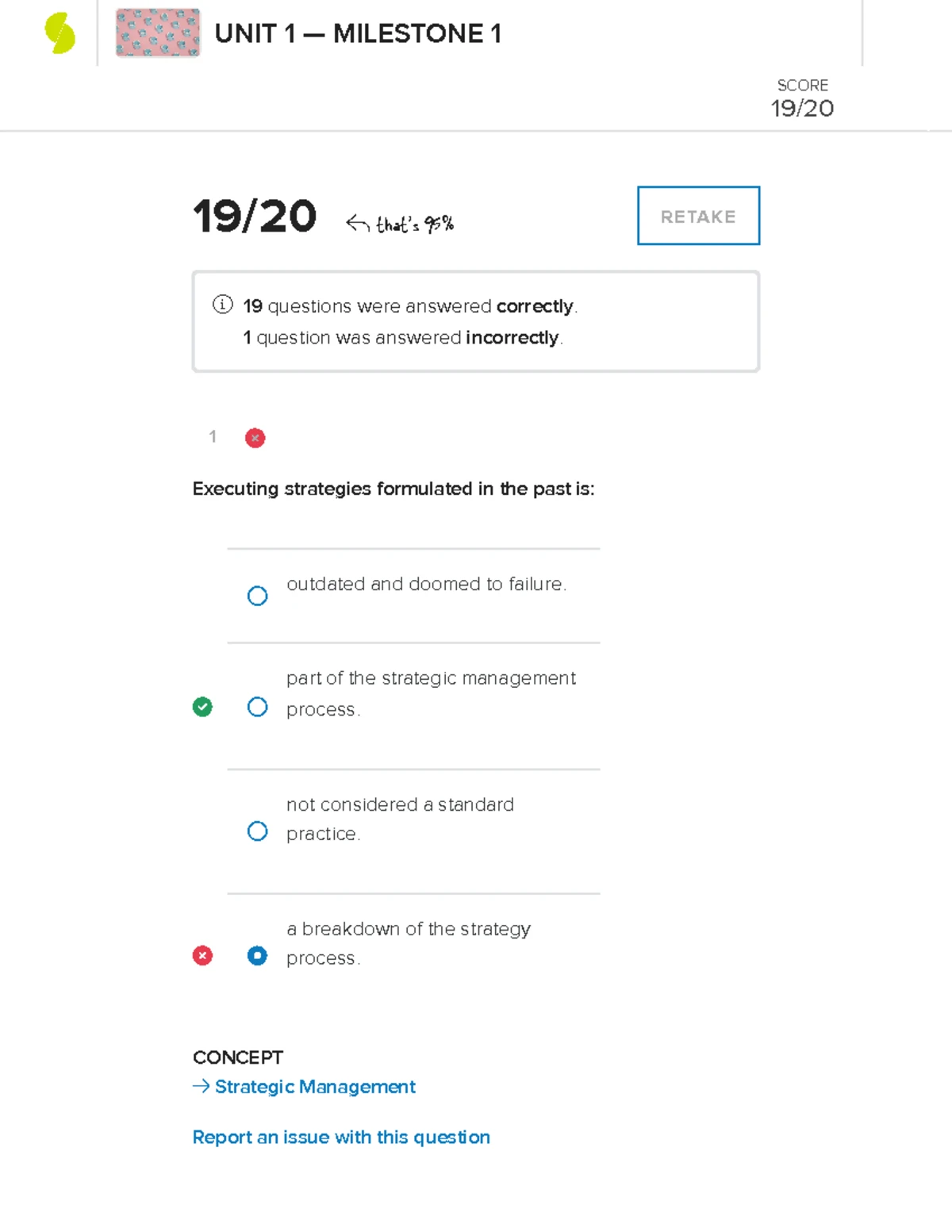Click the large 19/20 score text

(254, 214)
